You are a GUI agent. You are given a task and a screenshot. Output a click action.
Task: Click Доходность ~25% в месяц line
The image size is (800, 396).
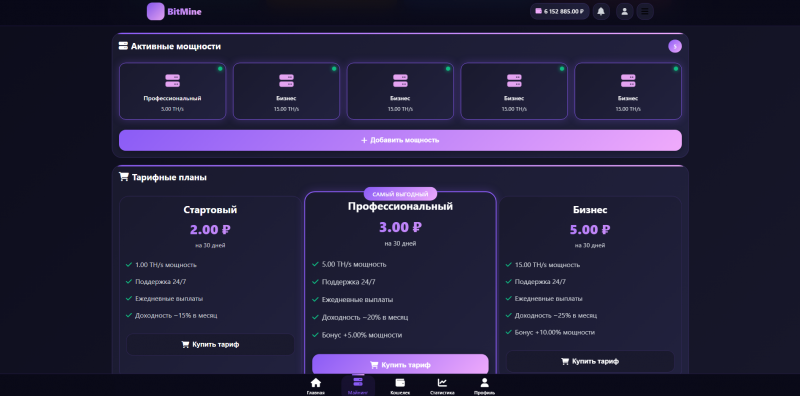556,315
